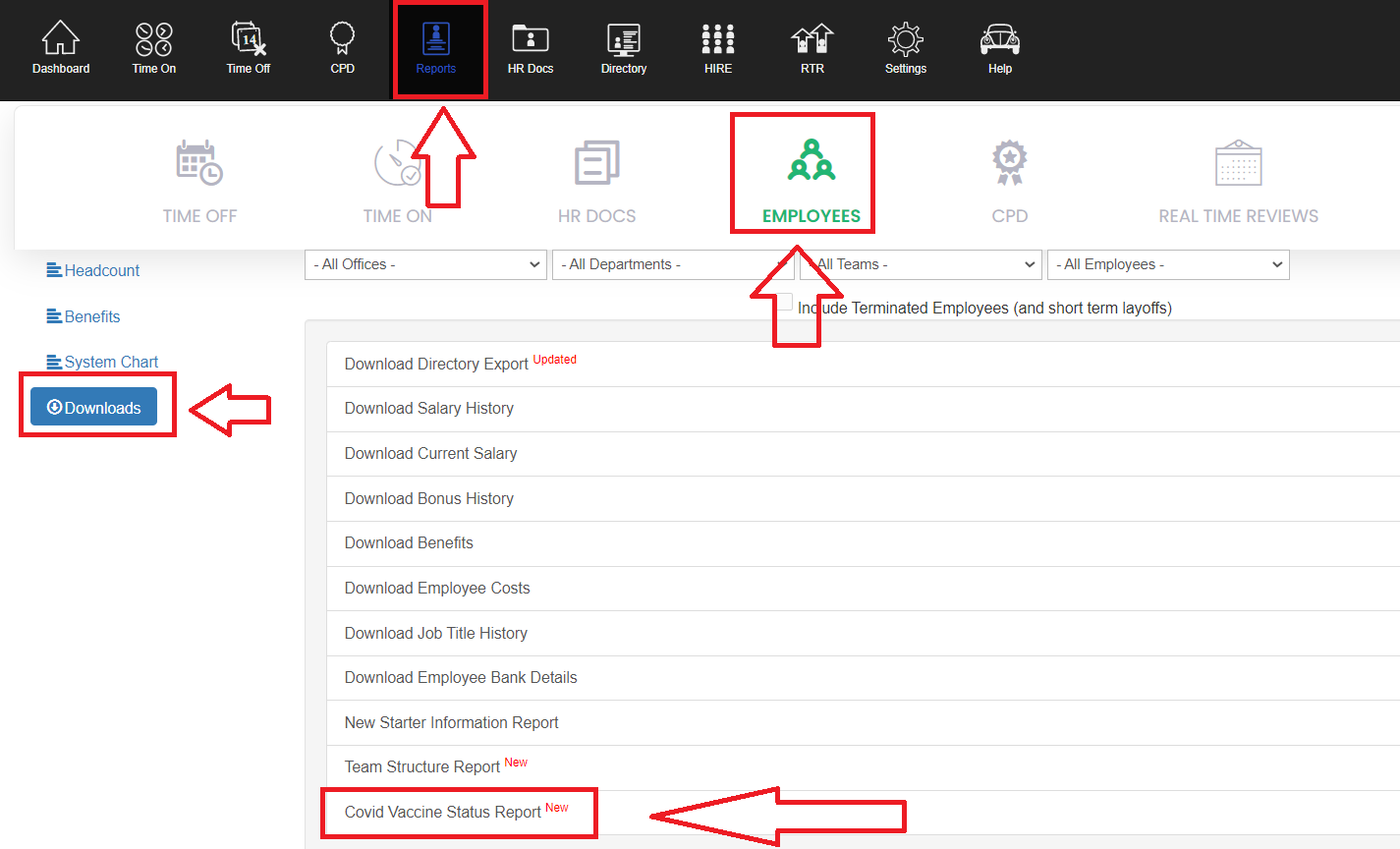Click Covid Vaccine Status Report row

tap(443, 813)
